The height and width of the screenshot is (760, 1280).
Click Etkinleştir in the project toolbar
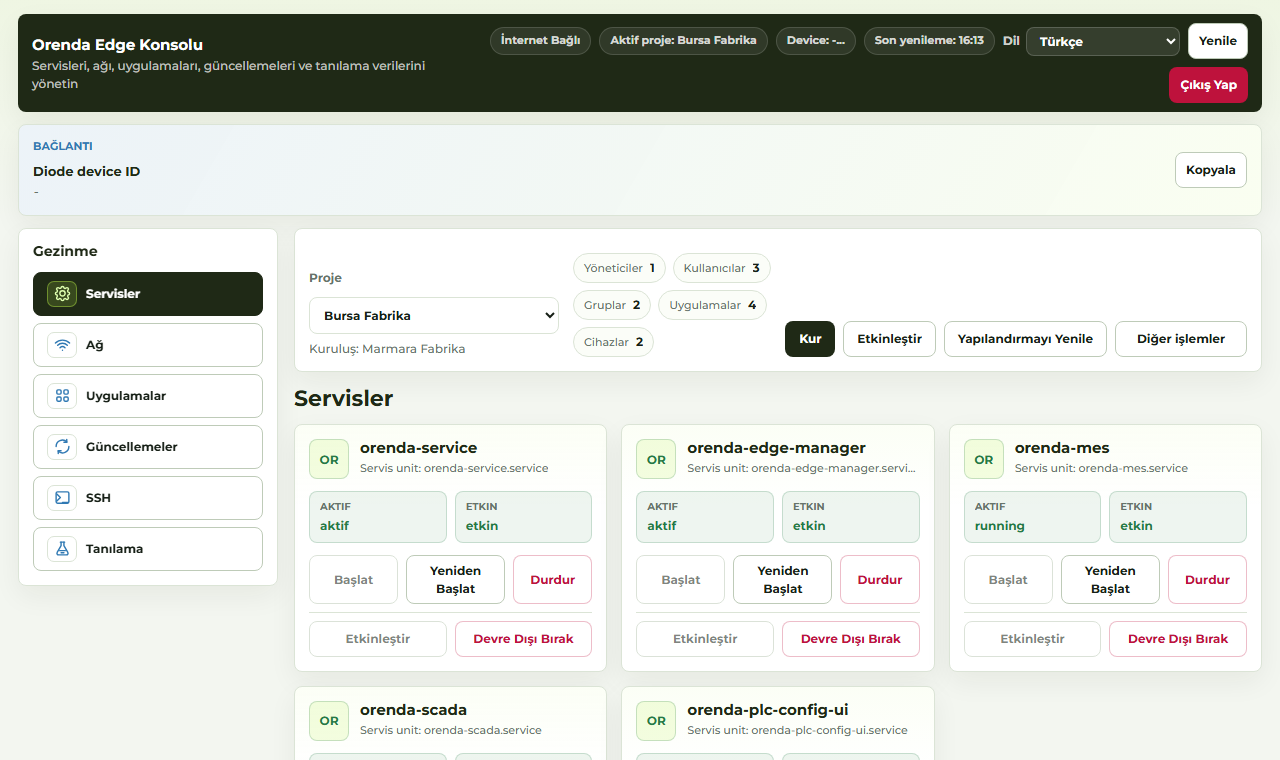click(x=889, y=339)
